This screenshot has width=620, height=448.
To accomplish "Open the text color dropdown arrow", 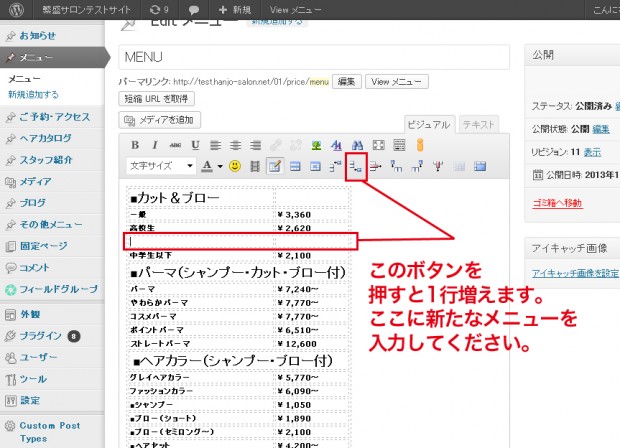I will (220, 166).
